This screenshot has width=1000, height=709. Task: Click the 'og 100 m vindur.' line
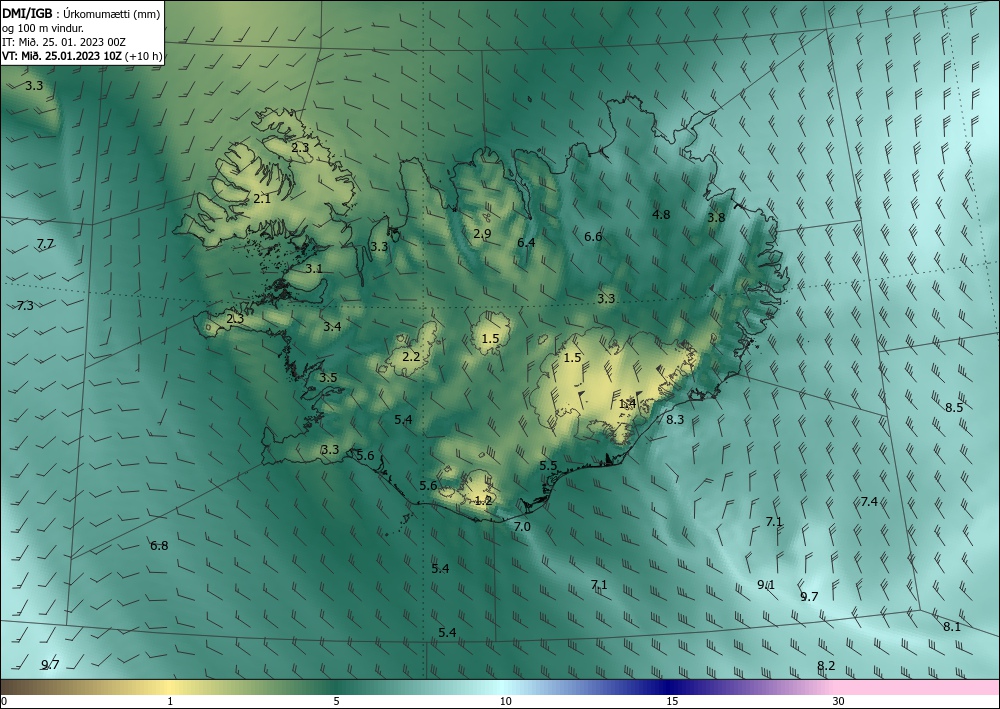coord(43,28)
